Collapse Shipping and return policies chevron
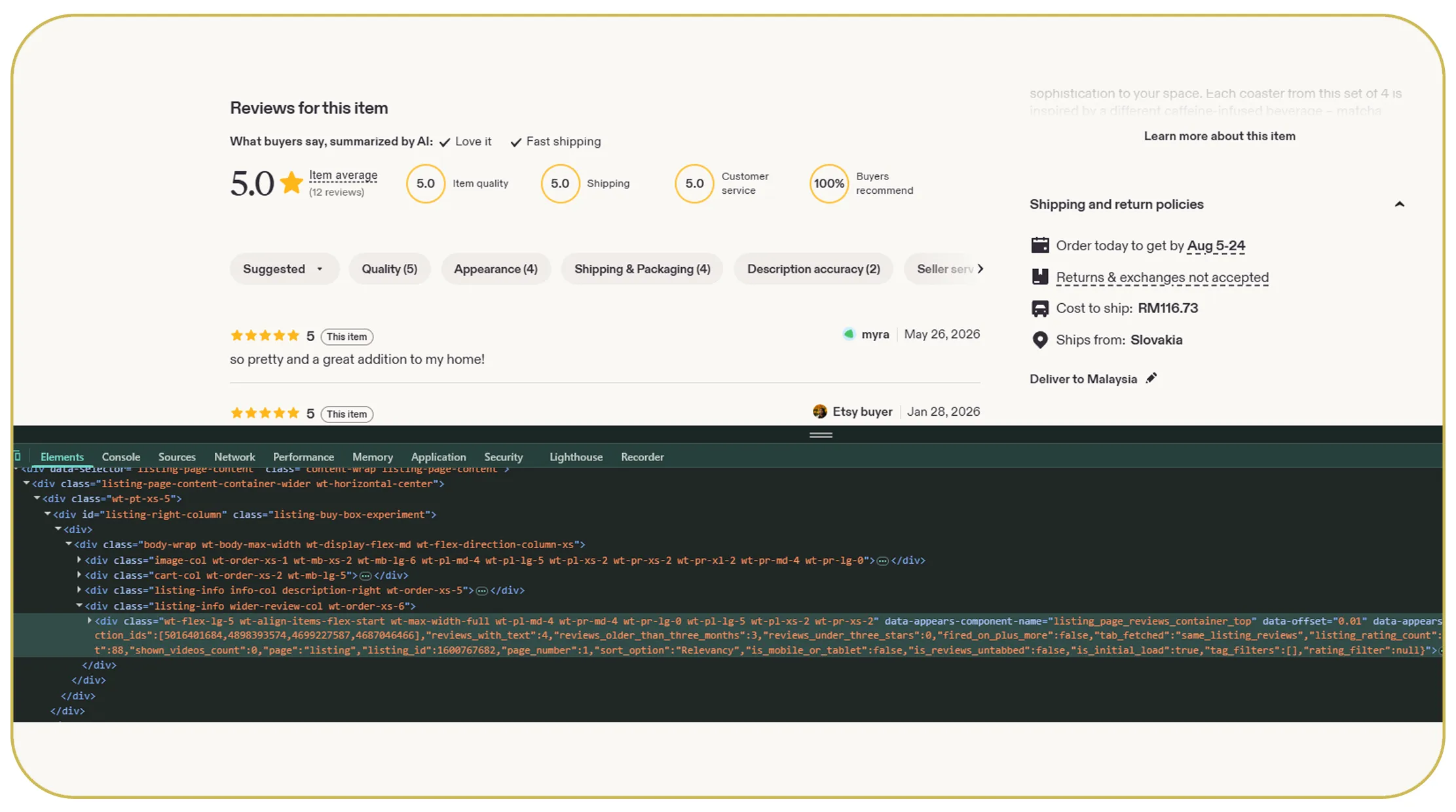 [x=1400, y=204]
